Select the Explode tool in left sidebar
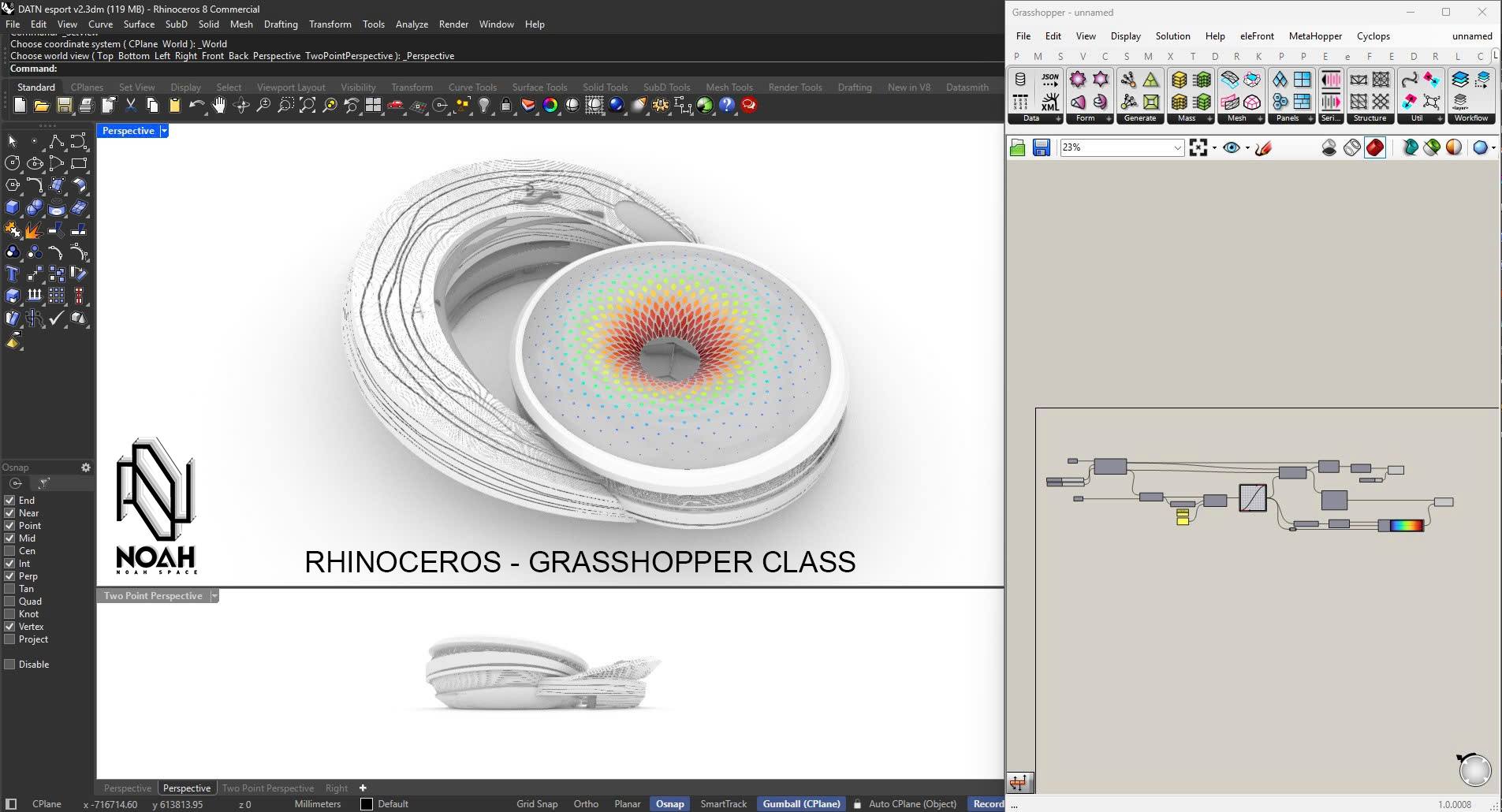 tap(34, 230)
